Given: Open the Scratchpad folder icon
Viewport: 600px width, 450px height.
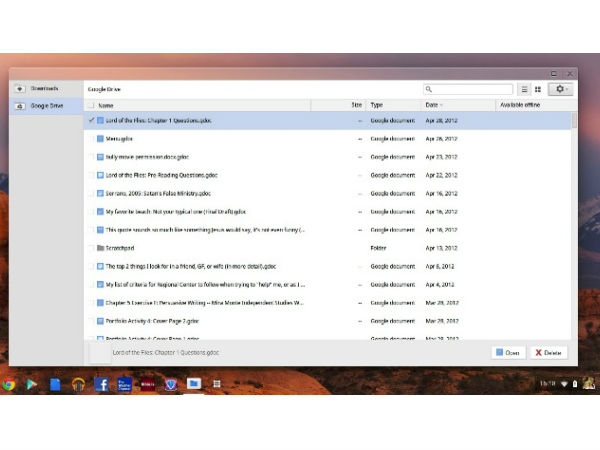Looking at the screenshot, I should 100,247.
